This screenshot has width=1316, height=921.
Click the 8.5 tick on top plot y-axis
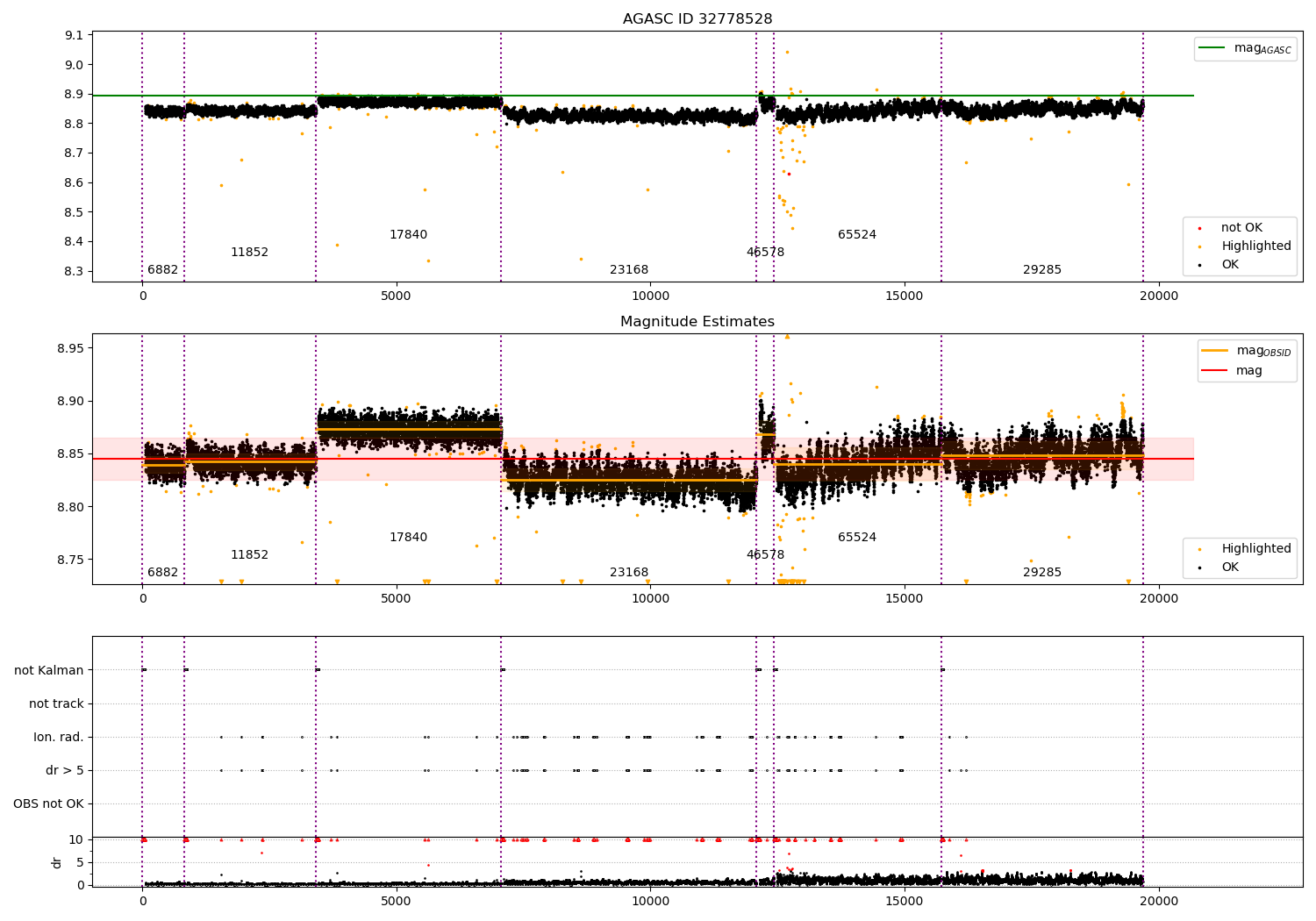74,212
